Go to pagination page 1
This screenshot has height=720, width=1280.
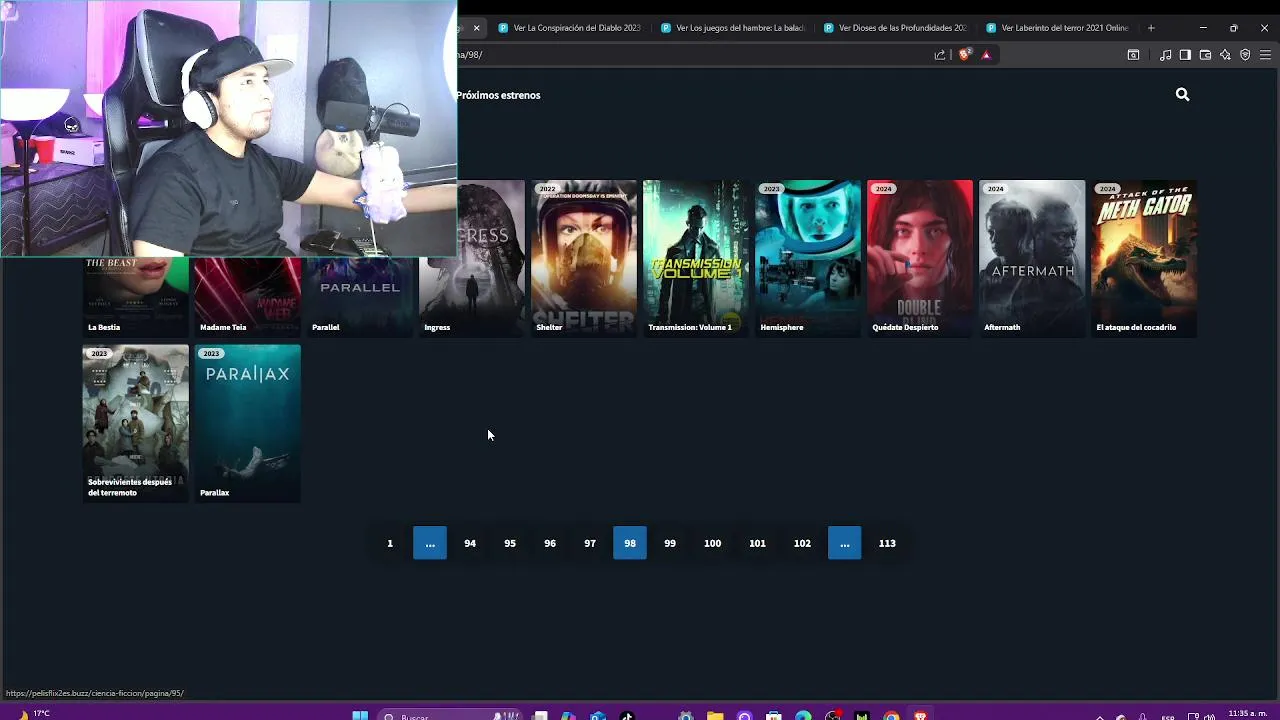coord(390,543)
